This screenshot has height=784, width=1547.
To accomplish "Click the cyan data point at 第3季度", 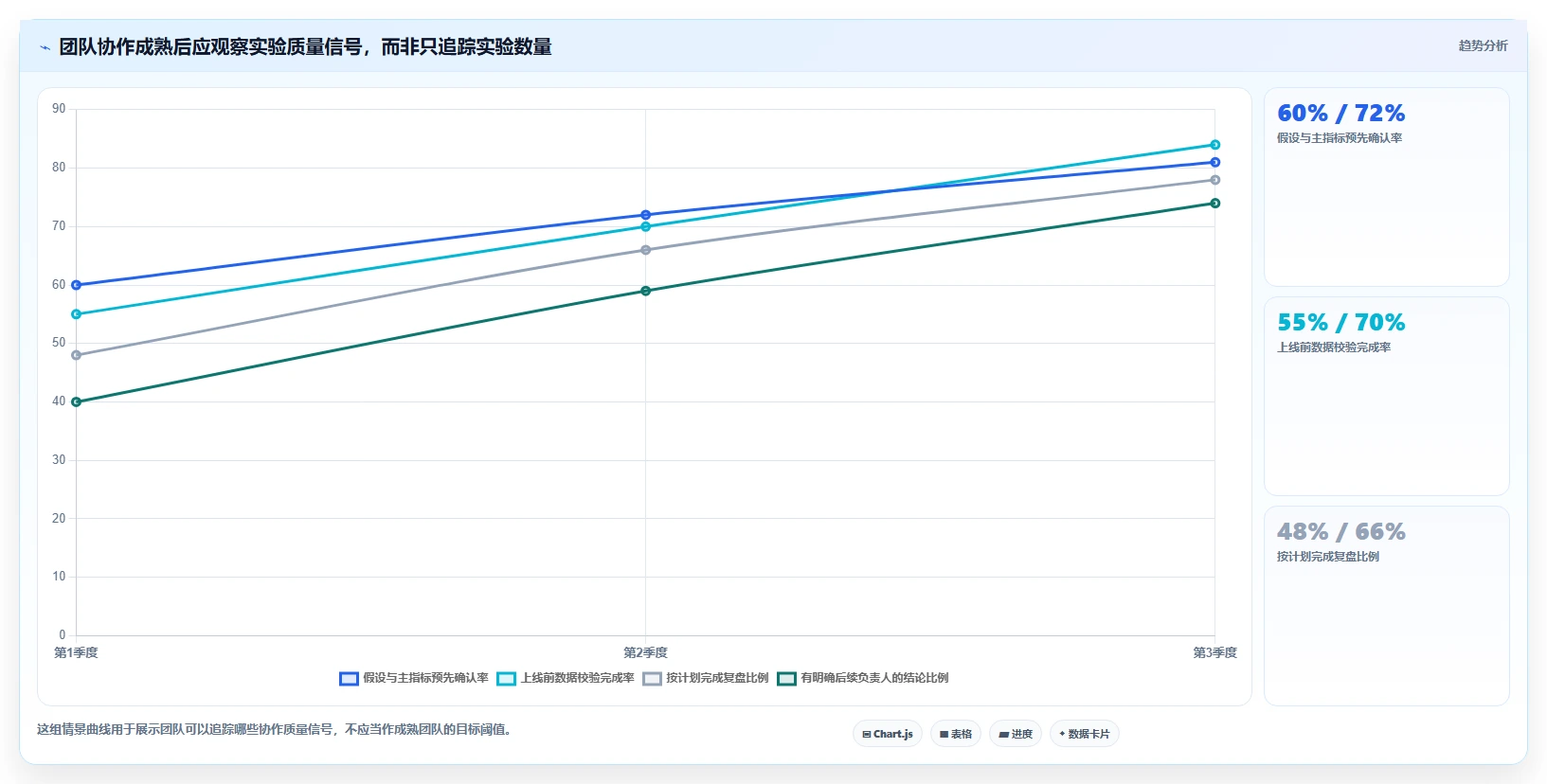I will pos(1215,145).
